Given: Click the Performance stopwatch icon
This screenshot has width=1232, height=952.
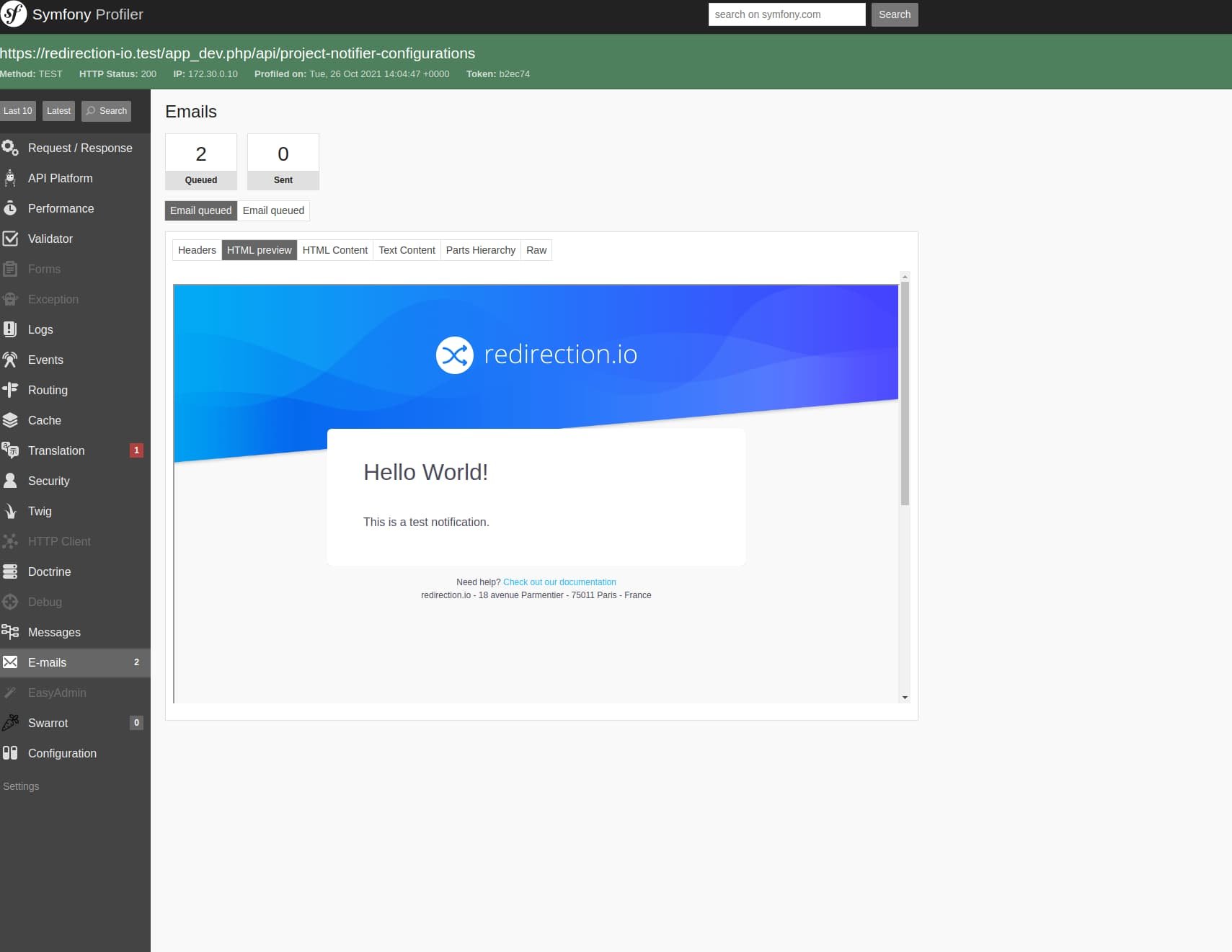Looking at the screenshot, I should click(x=10, y=208).
